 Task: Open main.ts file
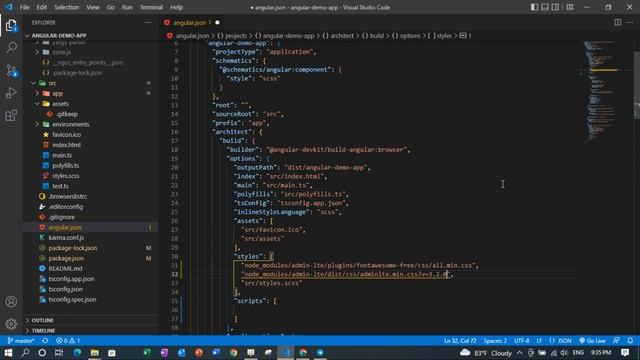pyautogui.click(x=62, y=155)
